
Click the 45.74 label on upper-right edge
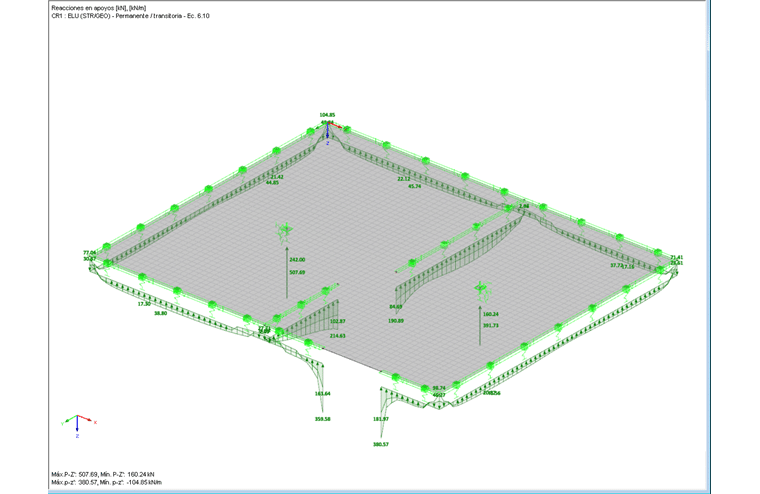click(x=414, y=186)
